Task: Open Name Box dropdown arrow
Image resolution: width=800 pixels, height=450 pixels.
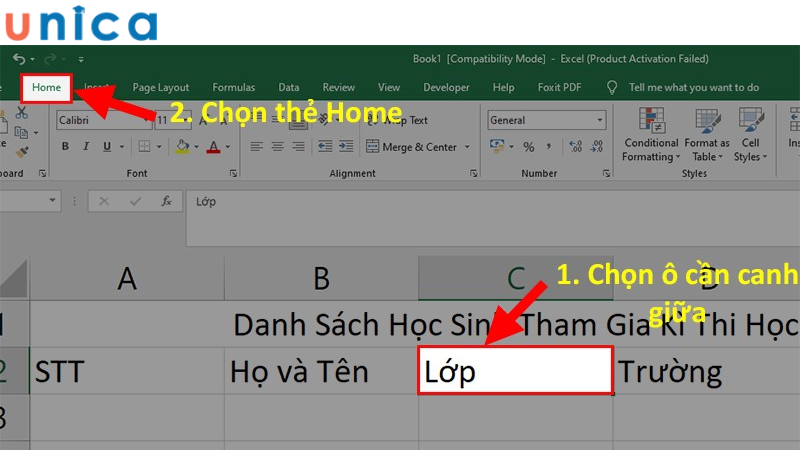Action: (x=52, y=201)
